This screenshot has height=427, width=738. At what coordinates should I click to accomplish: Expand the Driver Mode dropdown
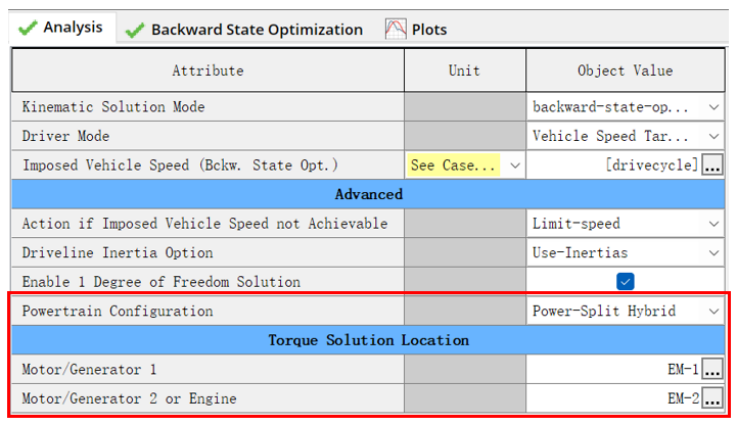[713, 136]
